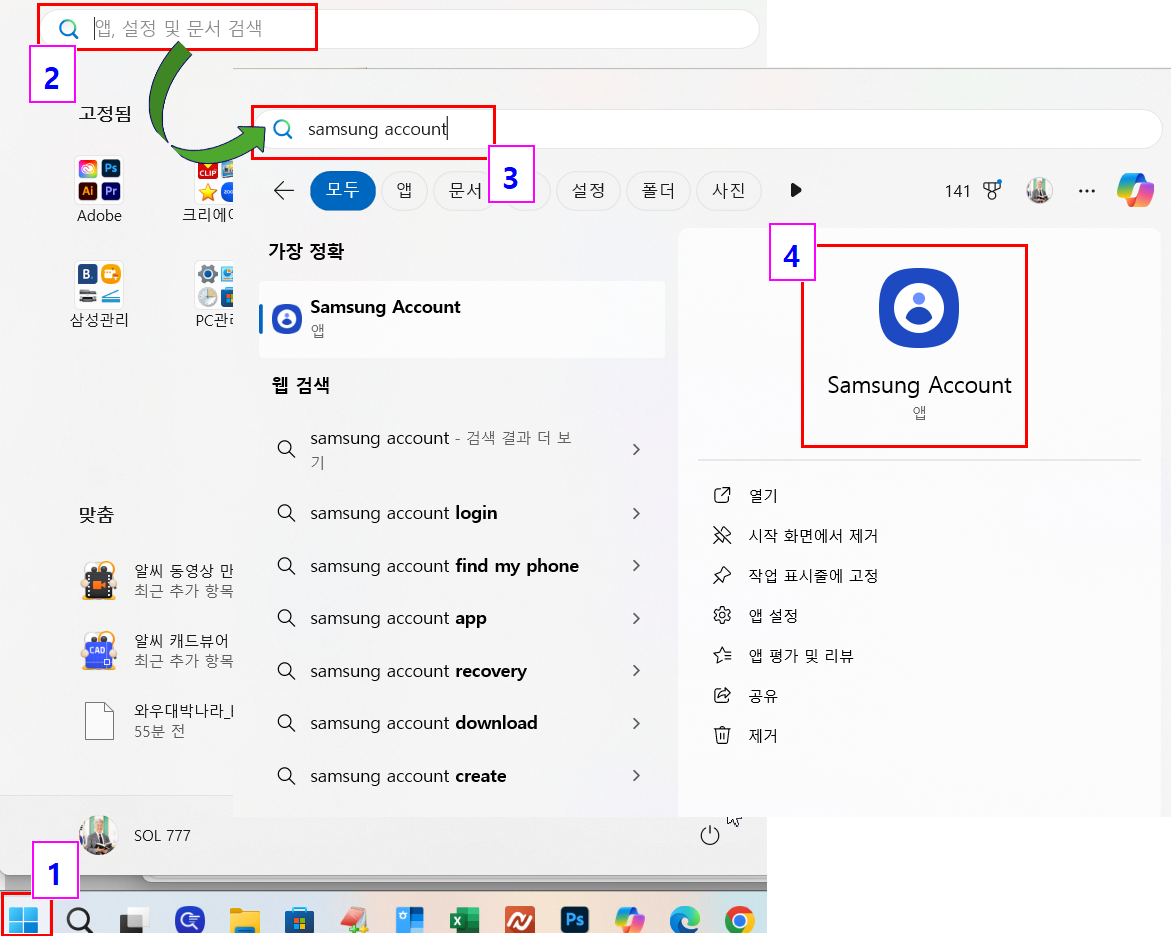Click the account avatar in search header

coord(1039,191)
